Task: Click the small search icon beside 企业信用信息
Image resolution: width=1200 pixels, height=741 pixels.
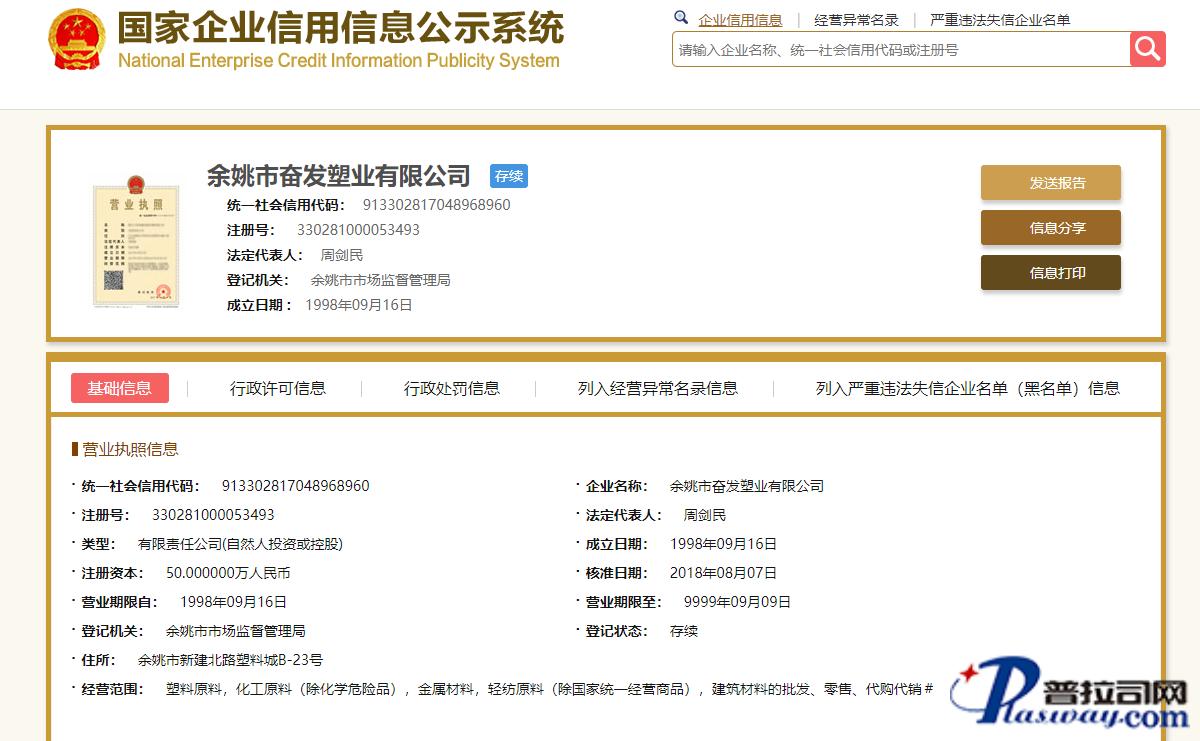Action: (681, 18)
